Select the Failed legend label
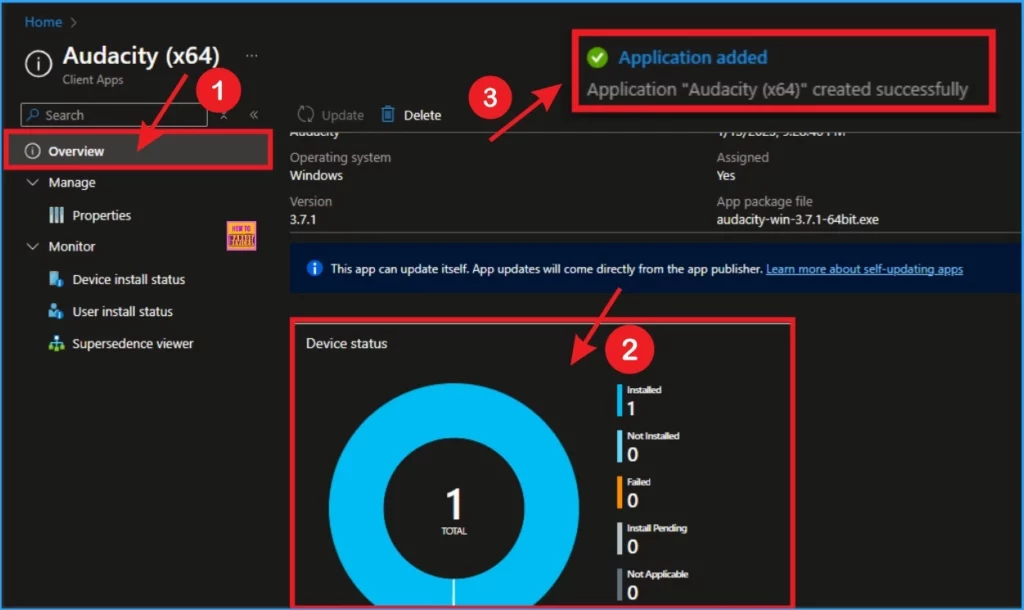The height and width of the screenshot is (610, 1024). pyautogui.click(x=639, y=482)
